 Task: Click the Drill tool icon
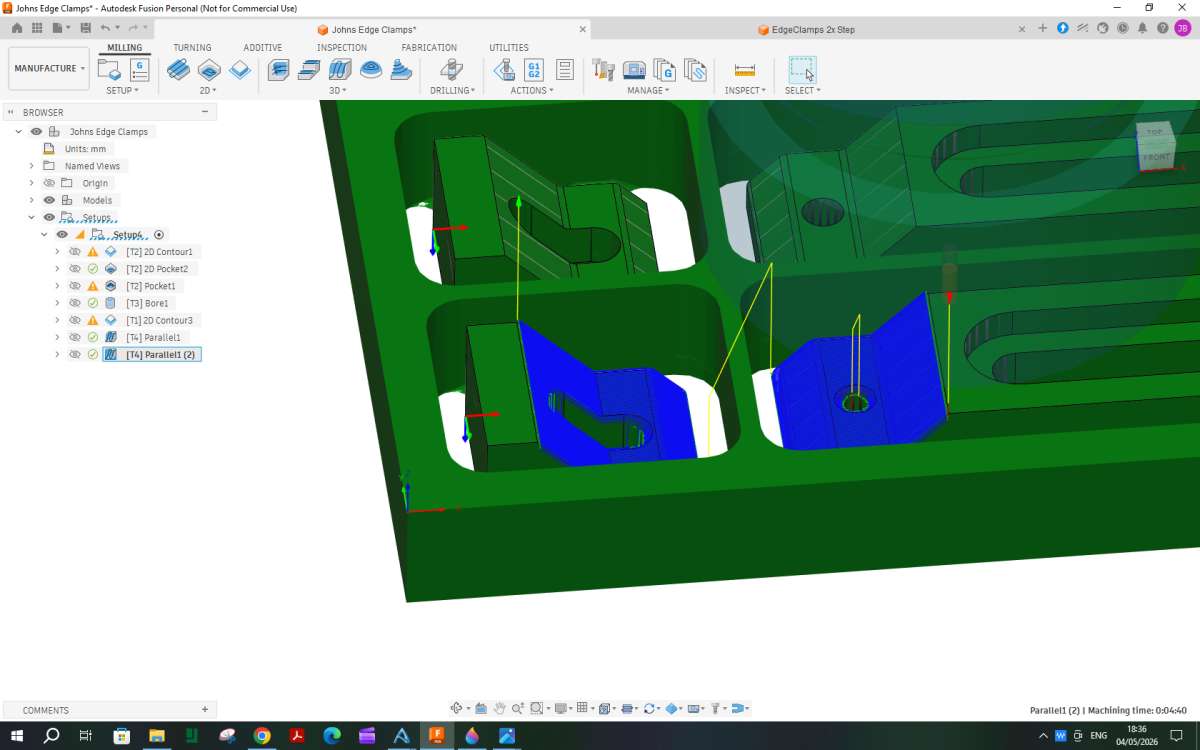(x=452, y=70)
